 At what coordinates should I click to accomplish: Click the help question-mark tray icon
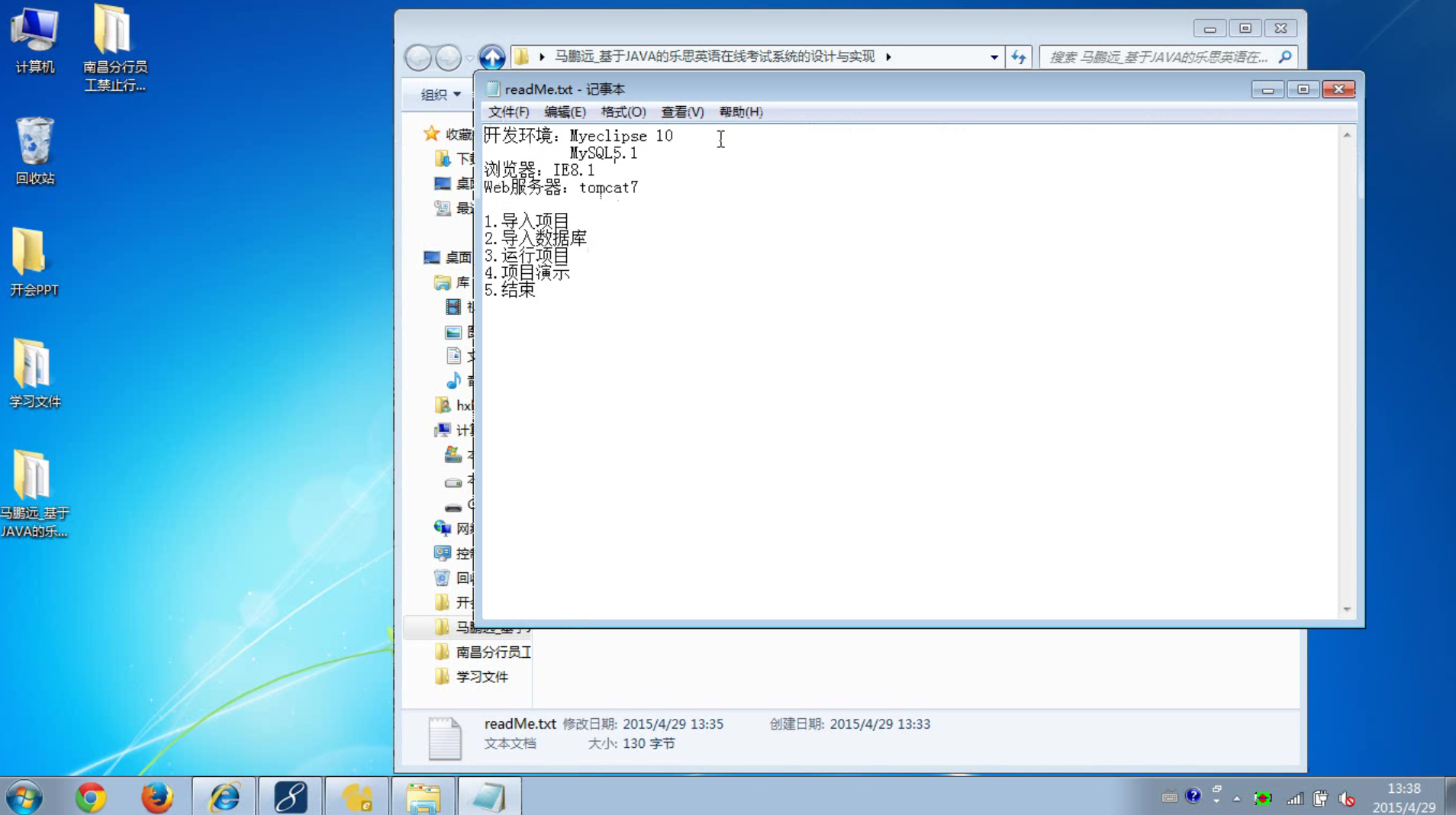point(1193,796)
